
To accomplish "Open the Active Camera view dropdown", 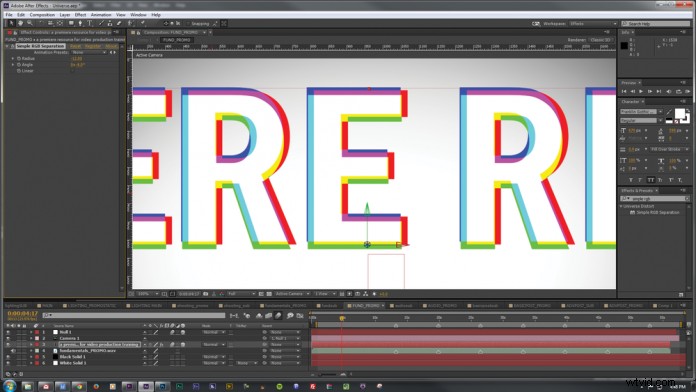I will coord(293,294).
